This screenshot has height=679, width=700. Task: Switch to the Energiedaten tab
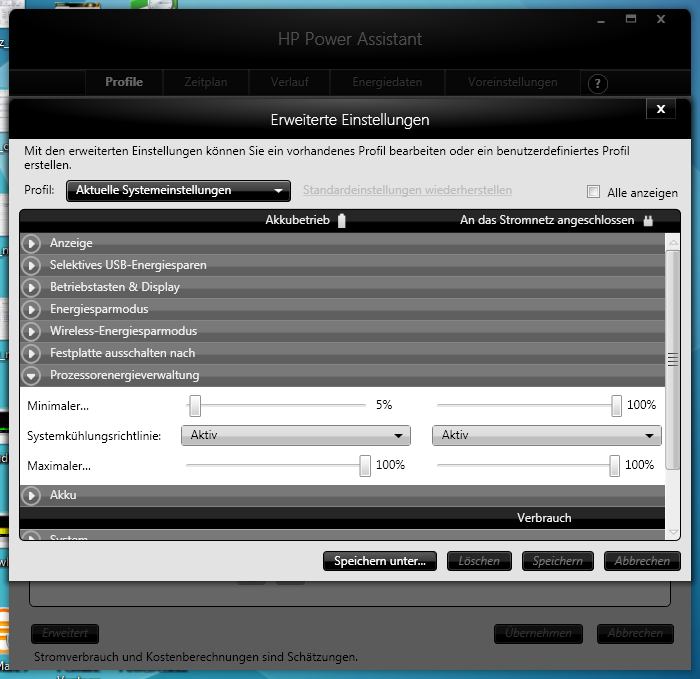(387, 82)
